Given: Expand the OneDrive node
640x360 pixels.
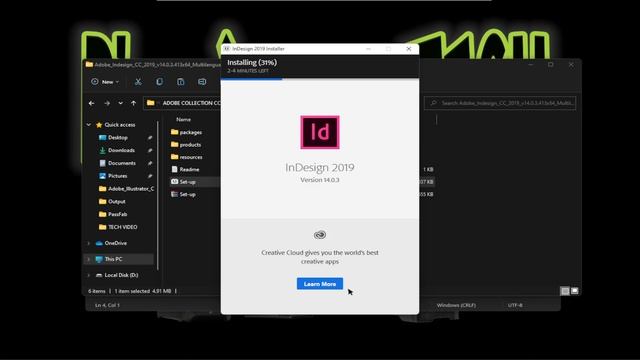Looking at the screenshot, I should [89, 243].
